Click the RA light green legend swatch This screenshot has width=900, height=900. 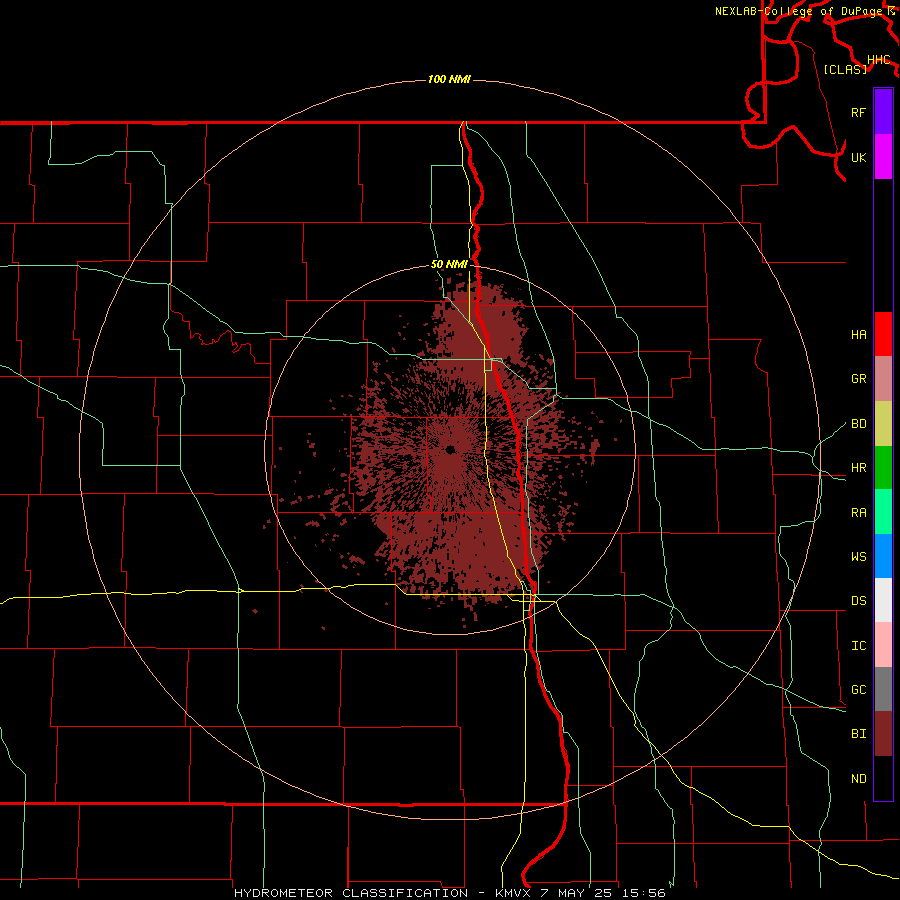[x=883, y=512]
